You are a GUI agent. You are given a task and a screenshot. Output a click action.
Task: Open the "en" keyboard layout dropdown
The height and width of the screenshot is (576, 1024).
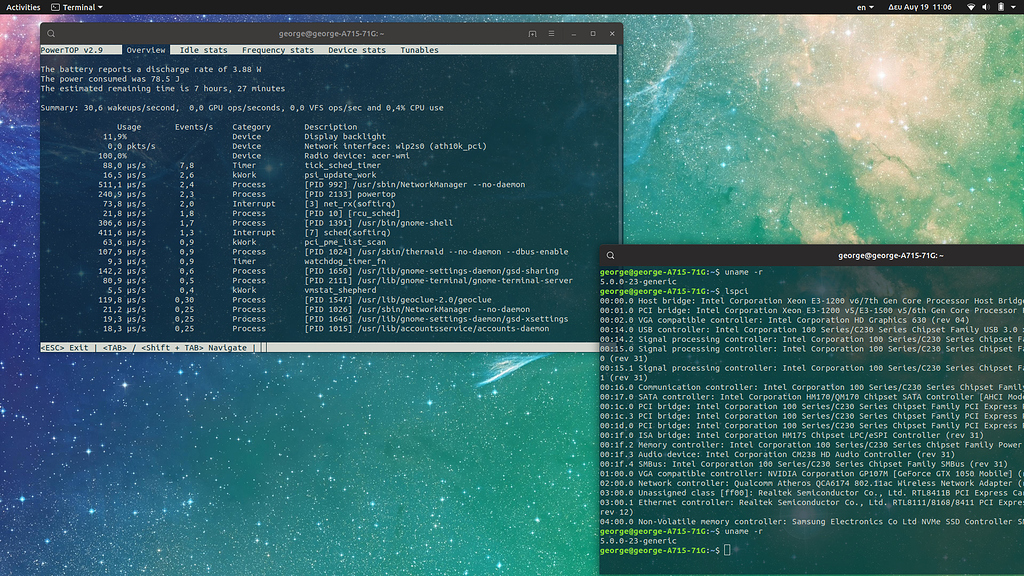(865, 7)
